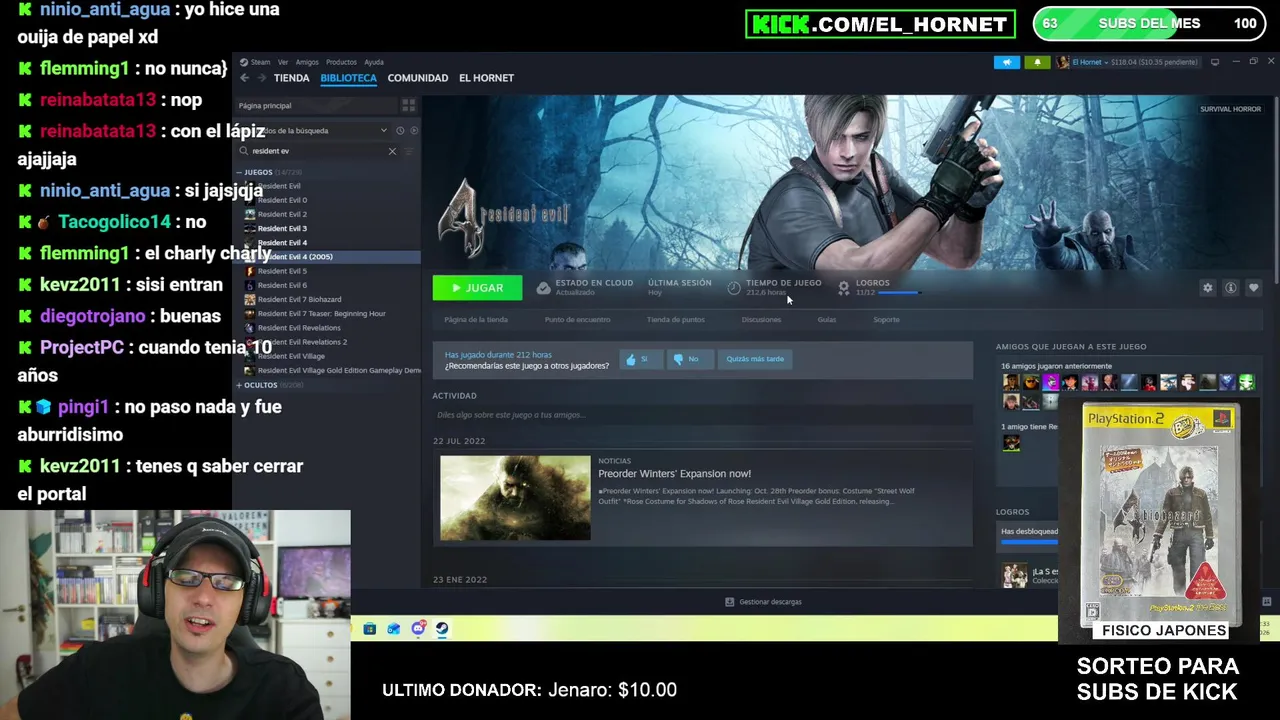The height and width of the screenshot is (720, 1280).
Task: Open Página de la tienda link
Action: tap(476, 320)
